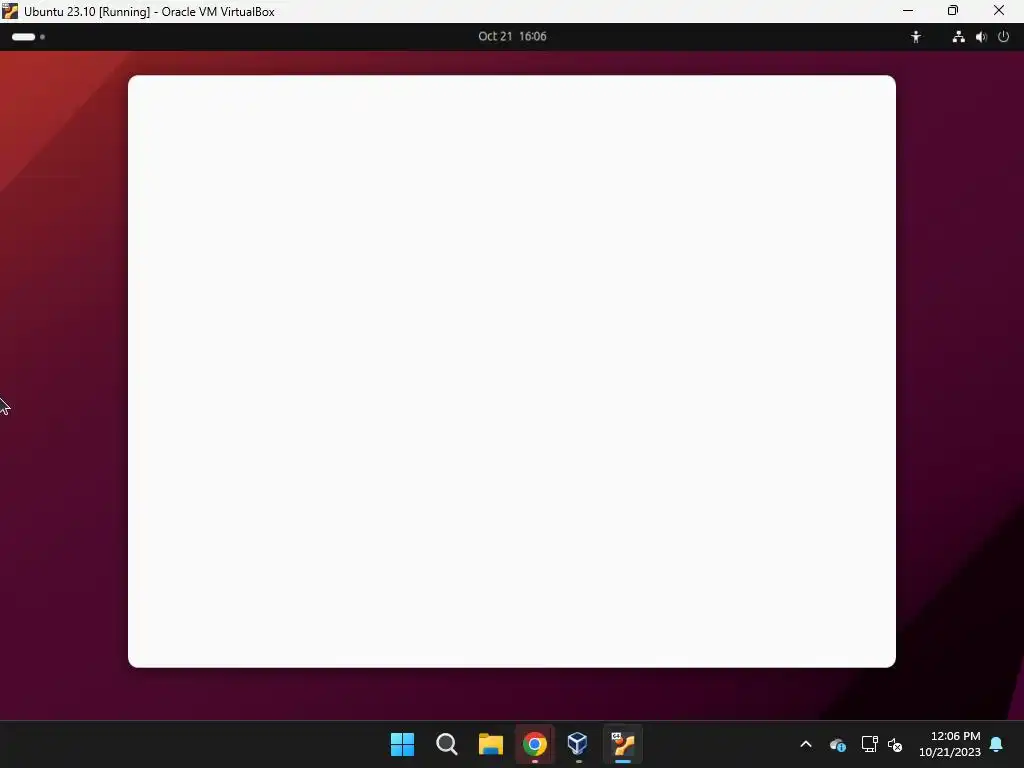
Task: Open the Windows Start button
Action: pos(402,744)
